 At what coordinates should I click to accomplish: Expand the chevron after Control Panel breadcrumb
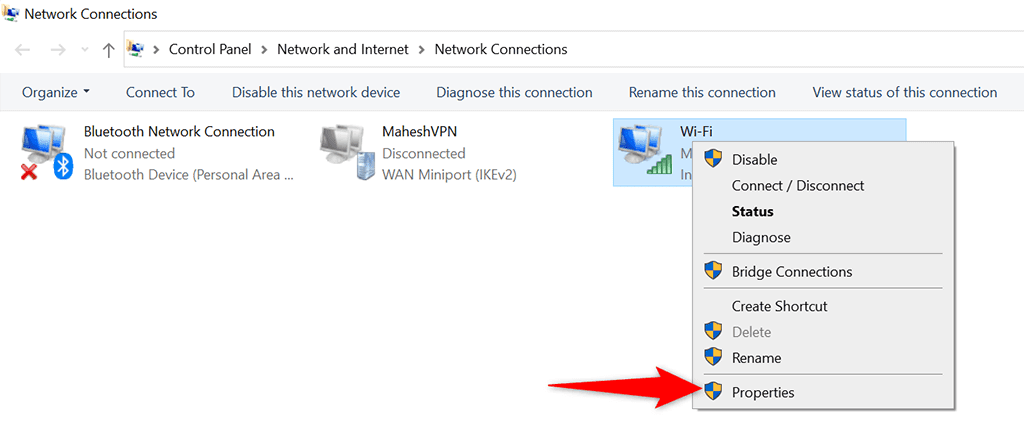pyautogui.click(x=264, y=50)
